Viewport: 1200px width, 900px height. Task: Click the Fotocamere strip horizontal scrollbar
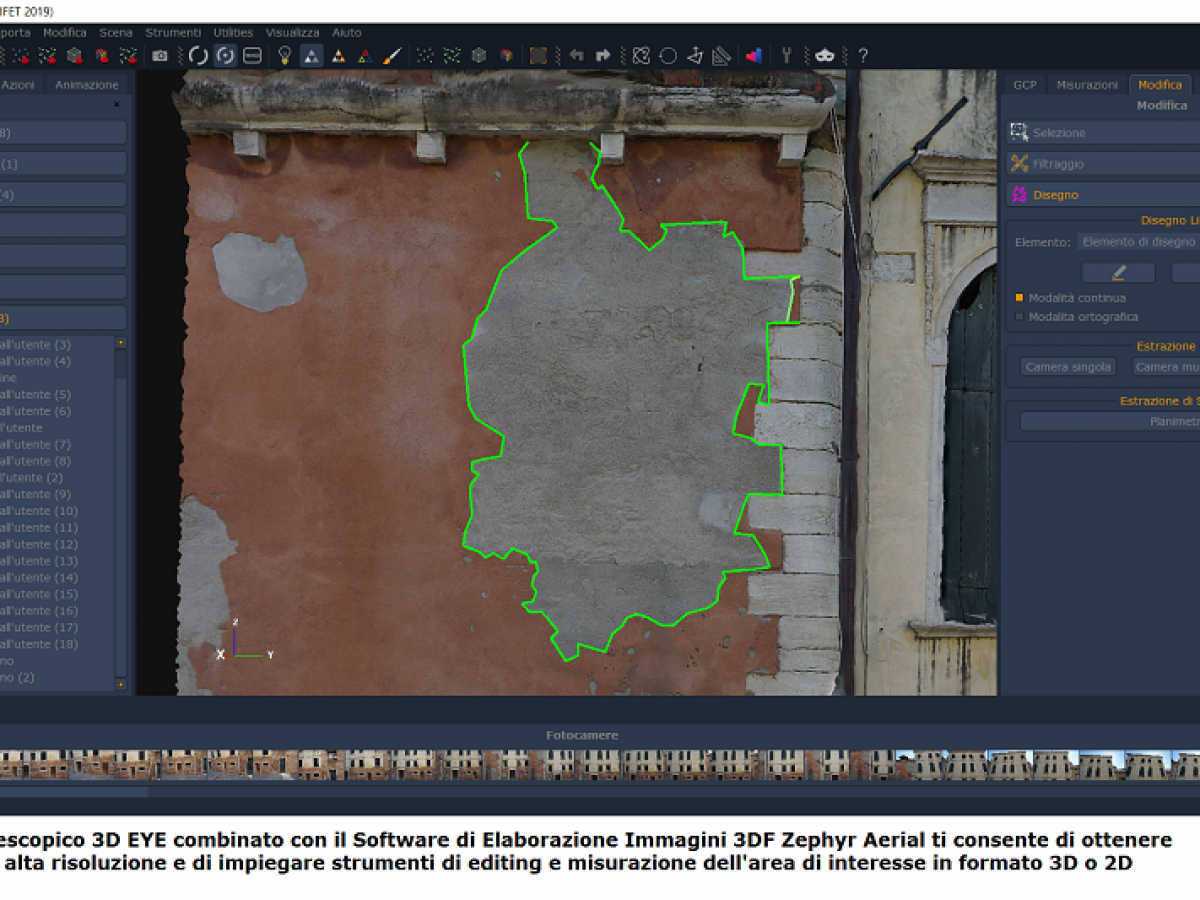[74, 792]
